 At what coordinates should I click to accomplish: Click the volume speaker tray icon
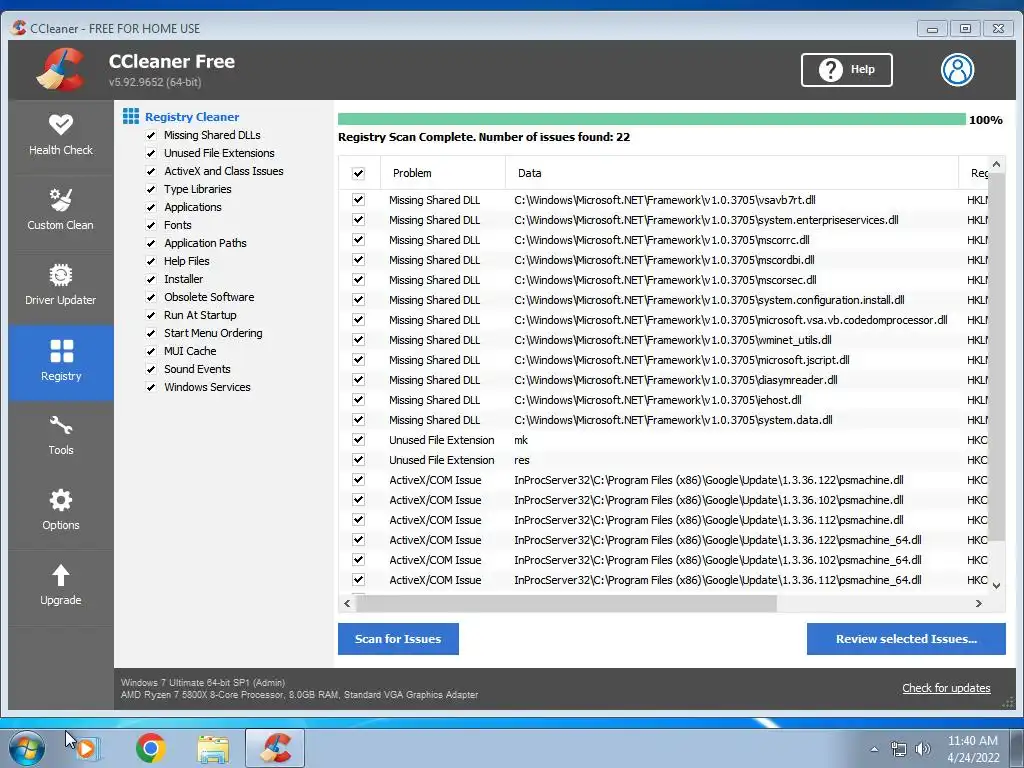923,749
